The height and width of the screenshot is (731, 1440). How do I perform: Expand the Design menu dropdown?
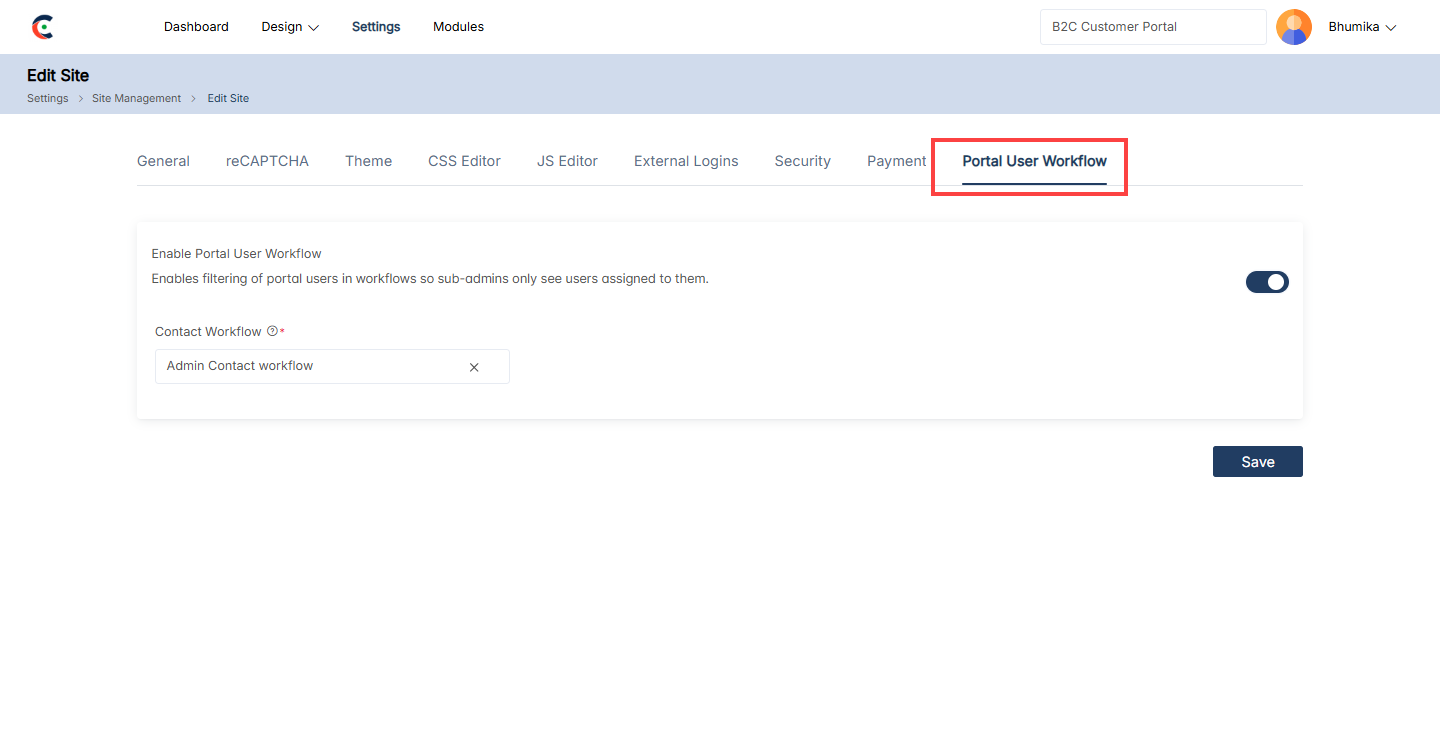(x=290, y=27)
